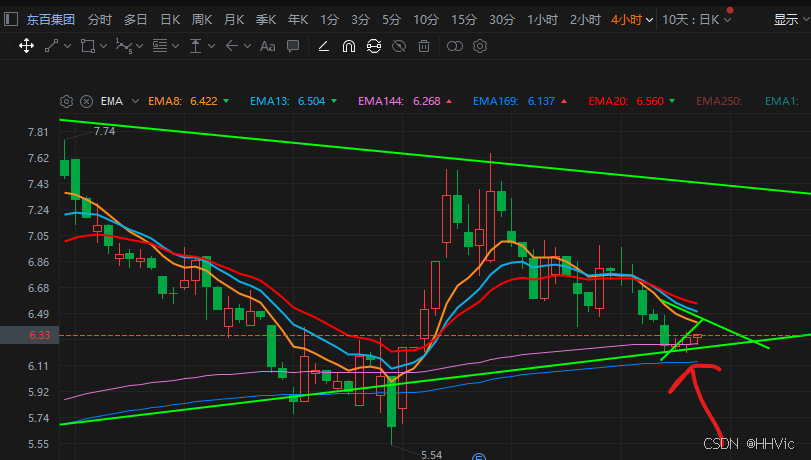Select the 1分 interval
The image size is (811, 460).
coord(329,20)
